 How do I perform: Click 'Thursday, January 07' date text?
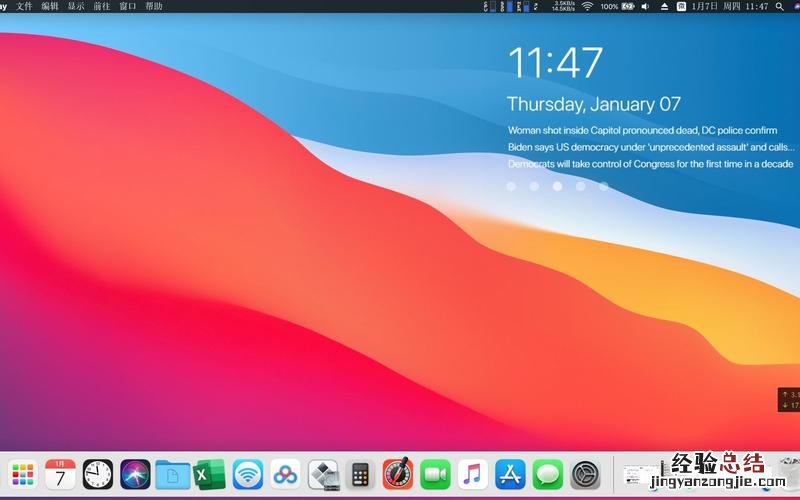pyautogui.click(x=594, y=105)
